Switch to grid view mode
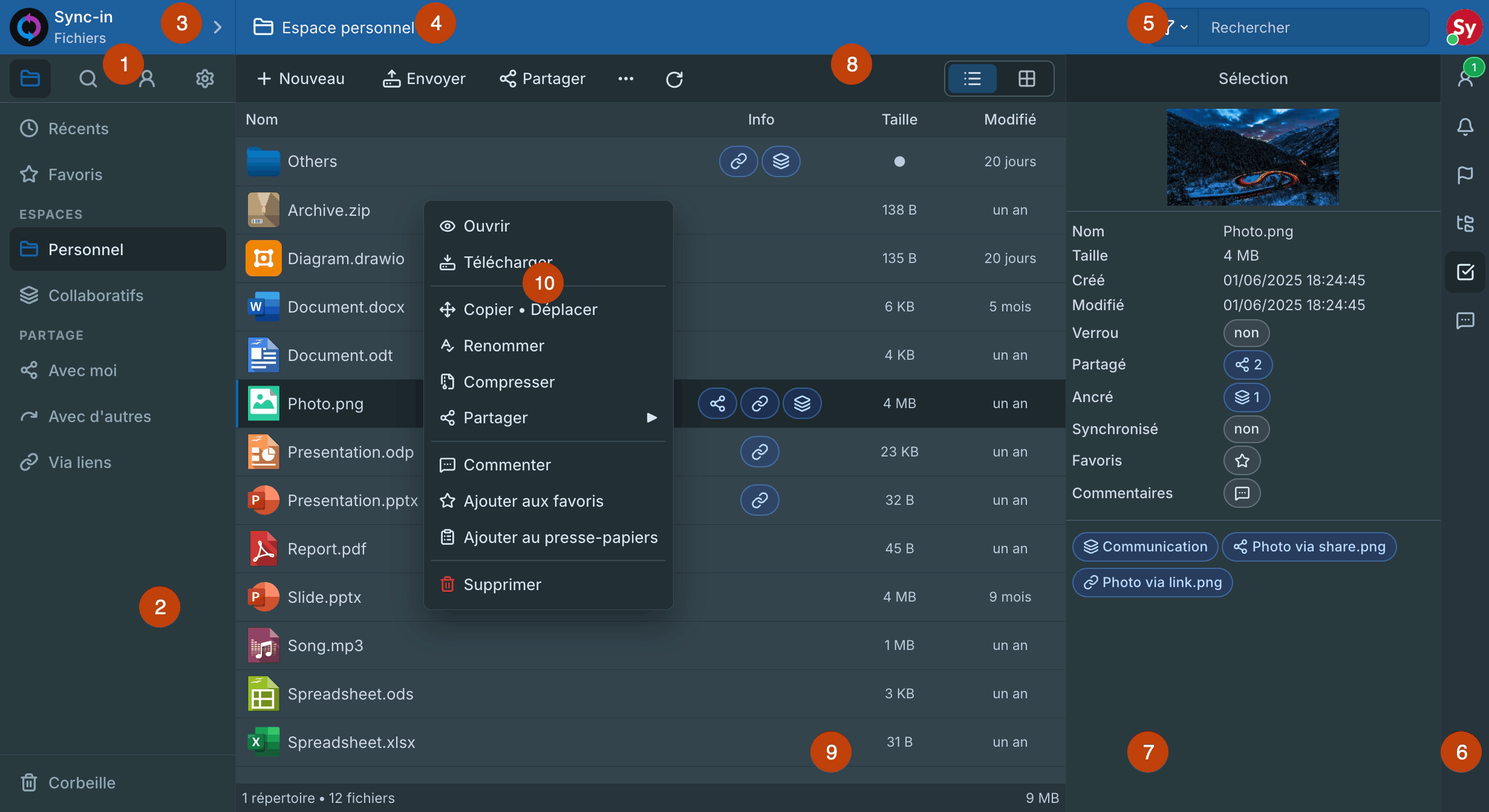Image resolution: width=1489 pixels, height=812 pixels. [x=1026, y=79]
